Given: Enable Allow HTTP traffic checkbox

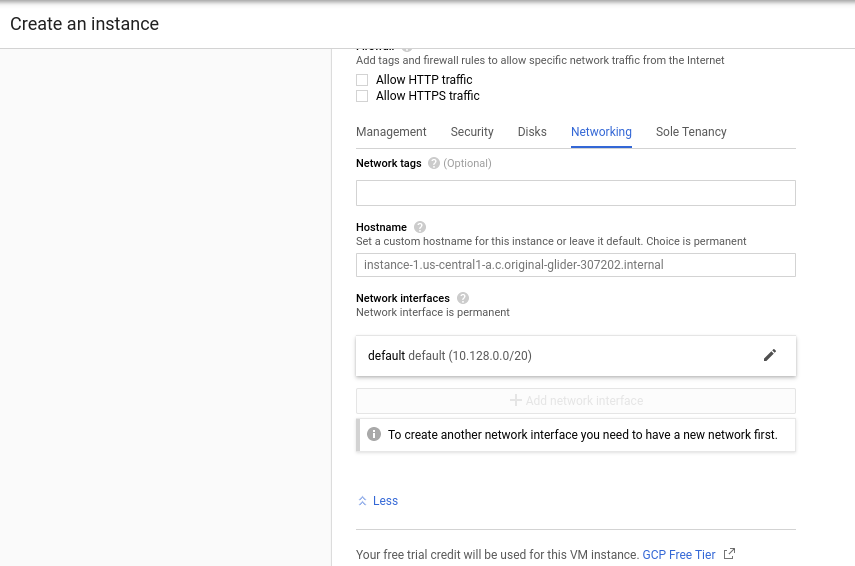Looking at the screenshot, I should coord(362,80).
